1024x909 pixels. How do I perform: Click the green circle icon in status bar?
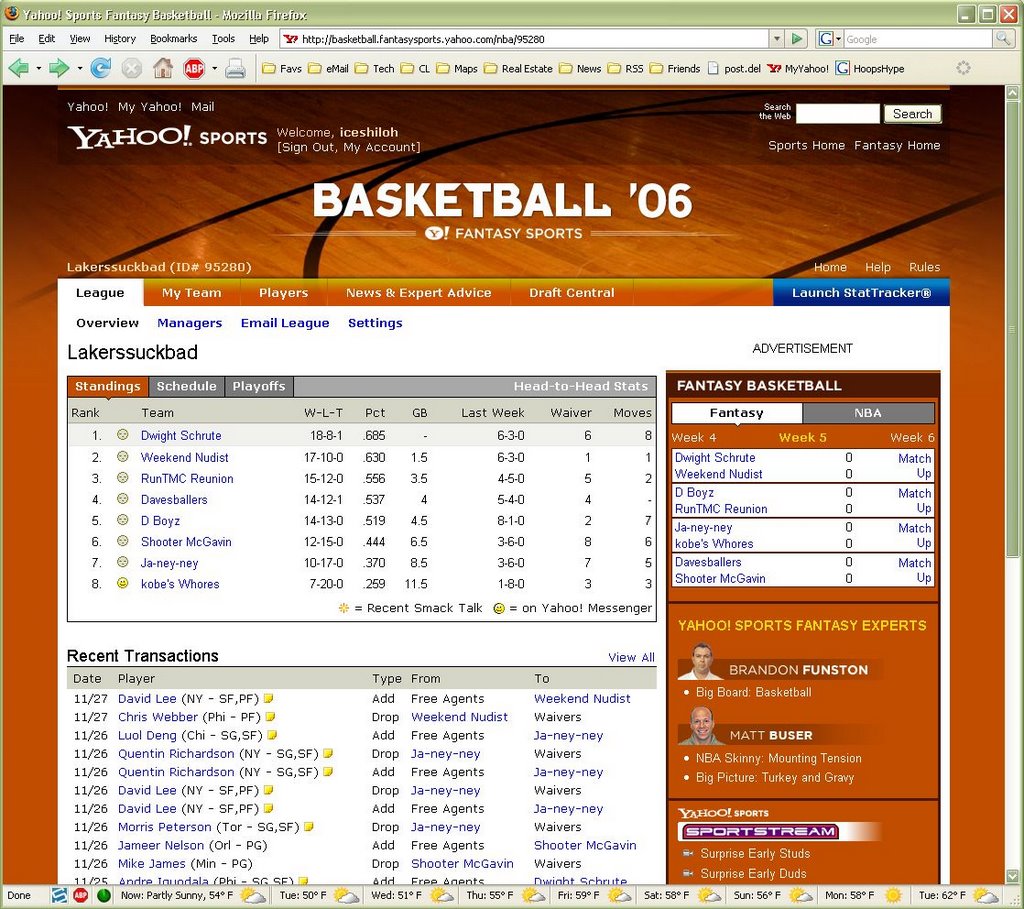(103, 895)
